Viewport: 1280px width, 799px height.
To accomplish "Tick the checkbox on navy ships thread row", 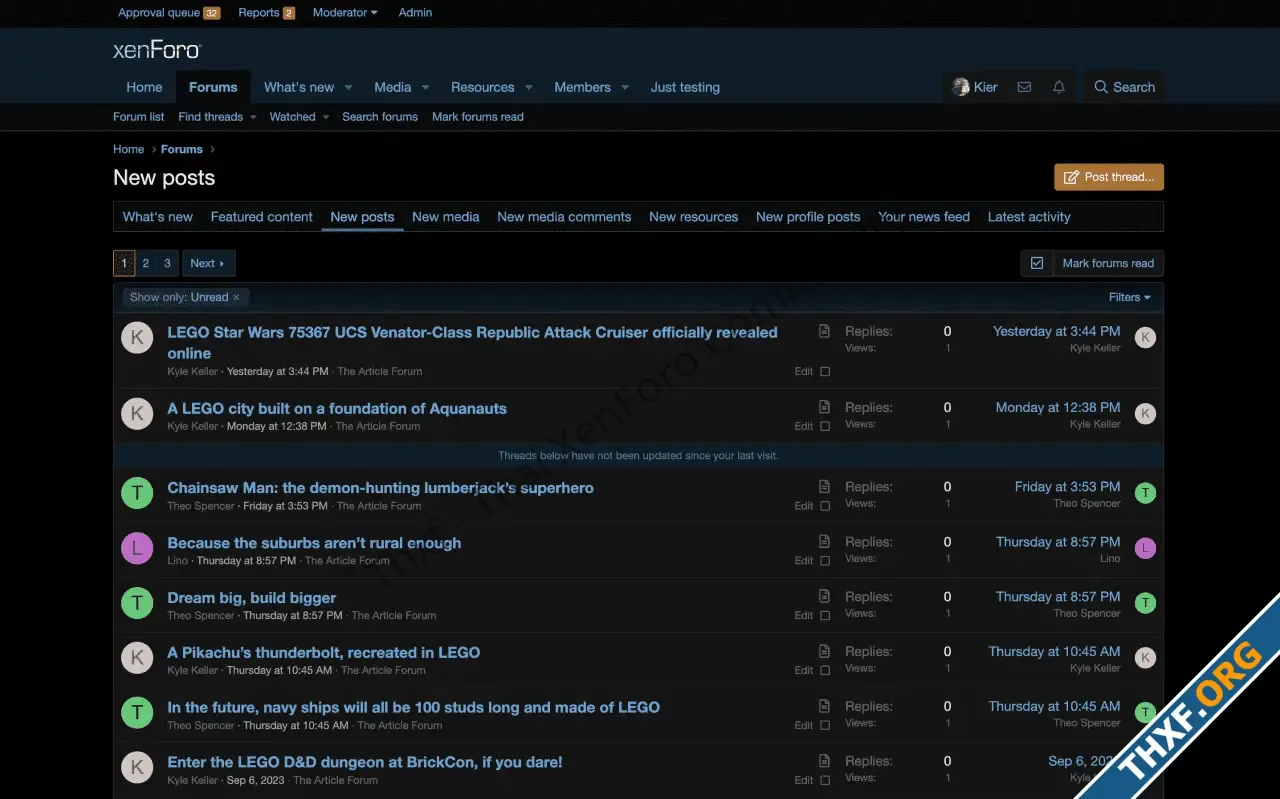I will tap(825, 725).
